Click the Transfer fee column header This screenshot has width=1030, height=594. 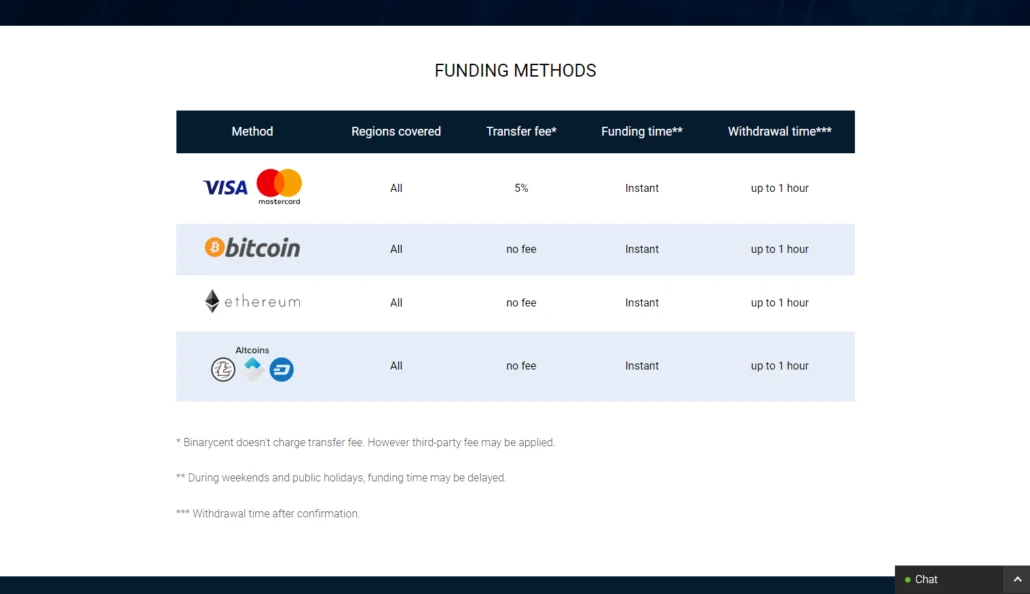pyautogui.click(x=522, y=131)
